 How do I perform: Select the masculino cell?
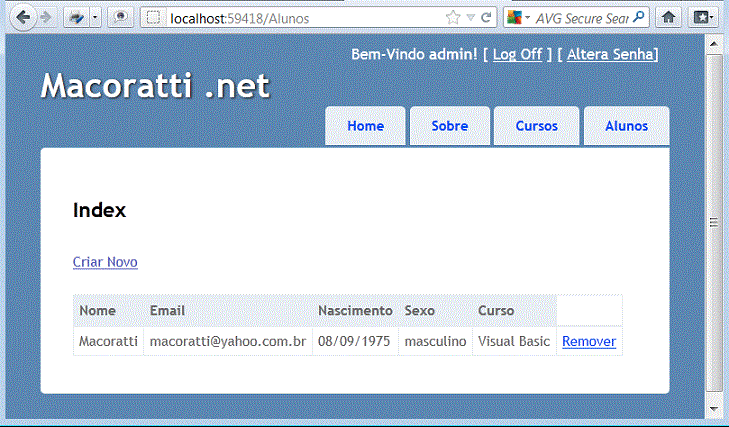[x=435, y=341]
